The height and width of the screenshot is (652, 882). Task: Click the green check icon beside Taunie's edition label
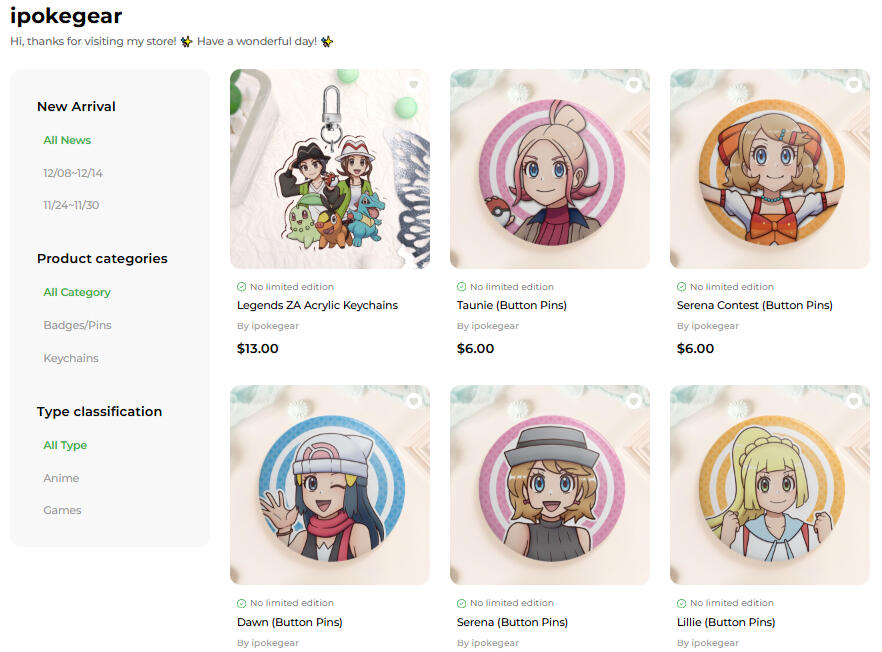[x=461, y=287]
